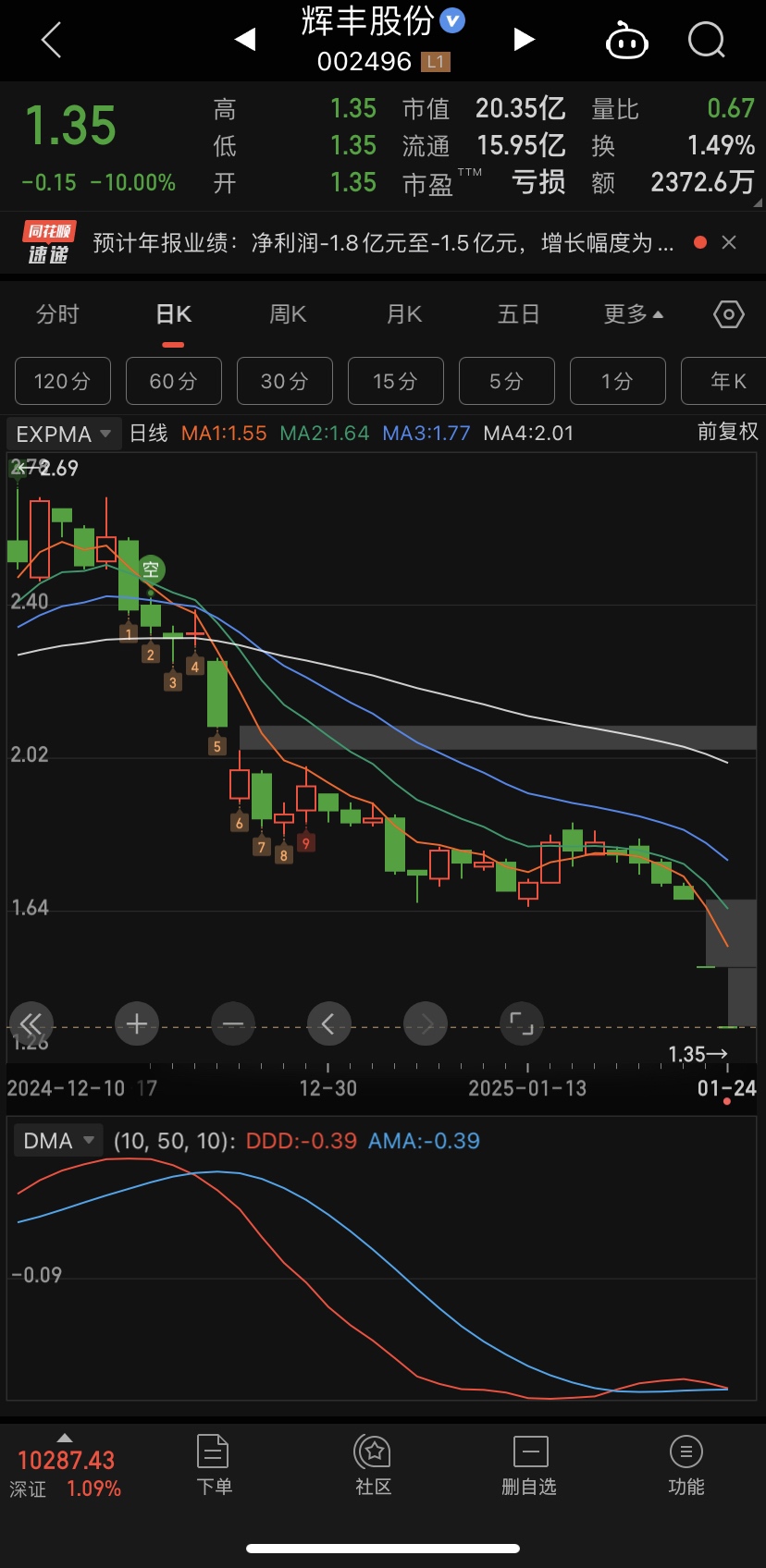The width and height of the screenshot is (766, 1568).
Task: Tap the MA4:2.01 legend value
Action: click(x=529, y=433)
